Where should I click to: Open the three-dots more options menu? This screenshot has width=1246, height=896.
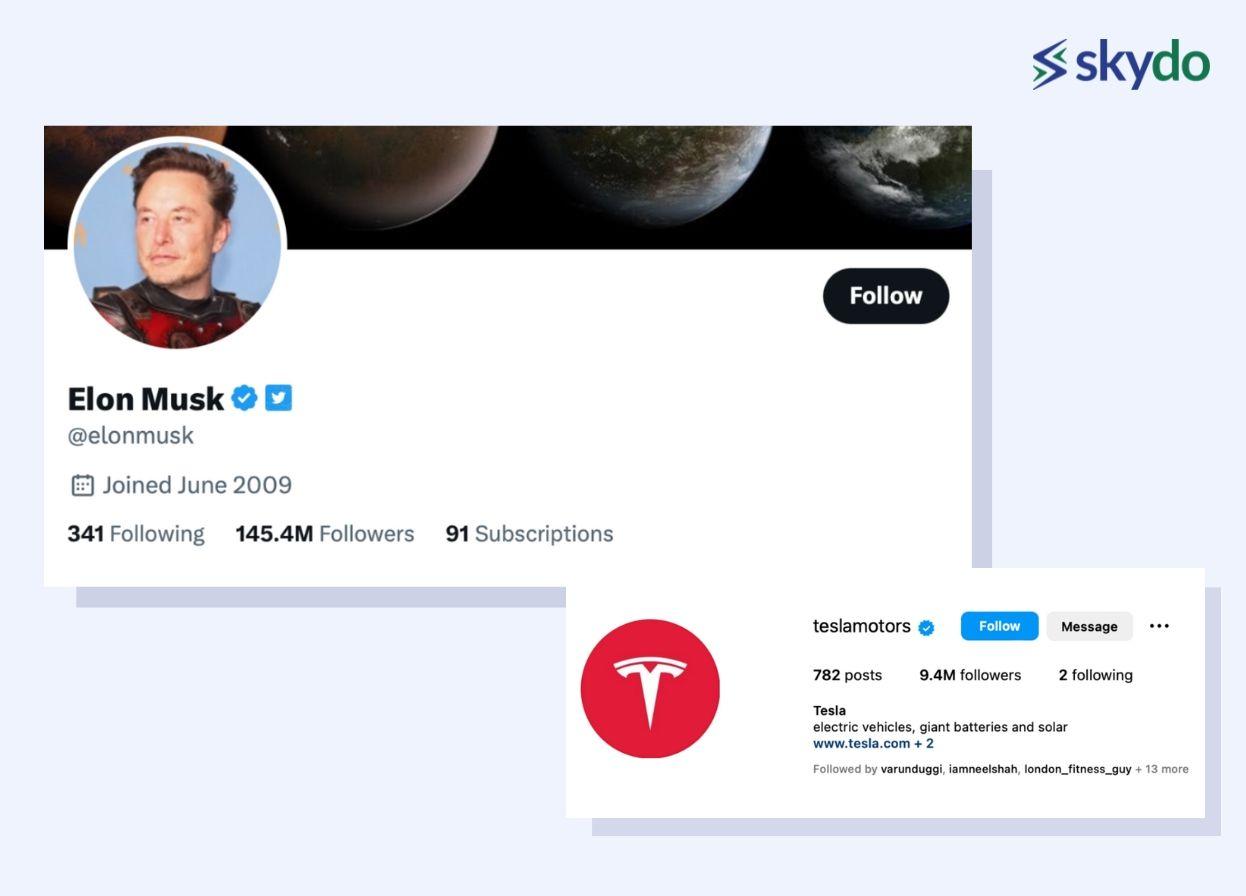[1159, 626]
